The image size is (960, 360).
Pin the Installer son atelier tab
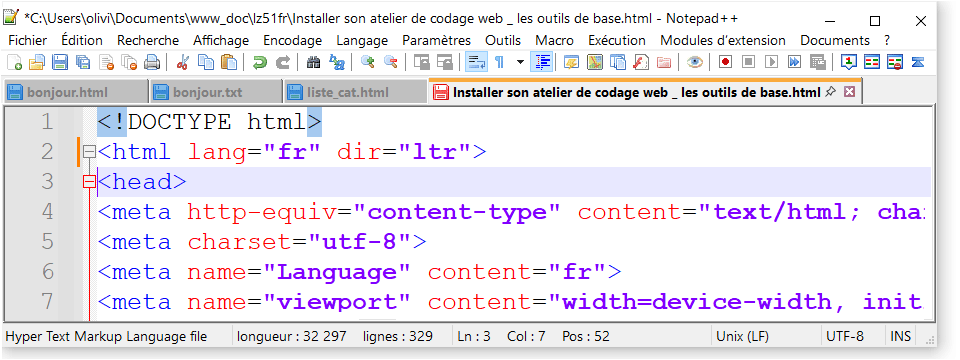tap(830, 92)
